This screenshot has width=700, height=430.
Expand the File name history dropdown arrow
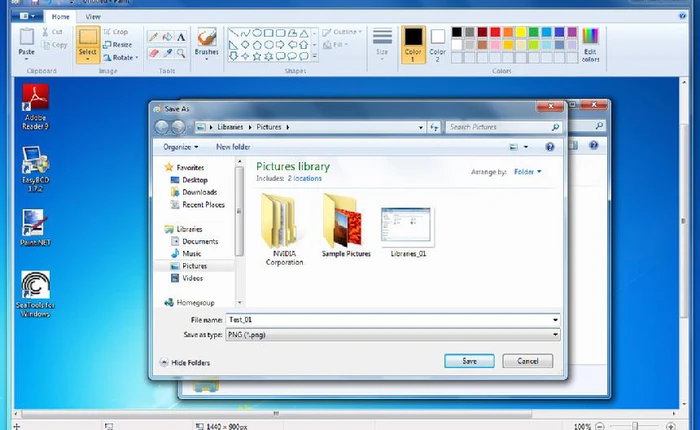point(555,320)
